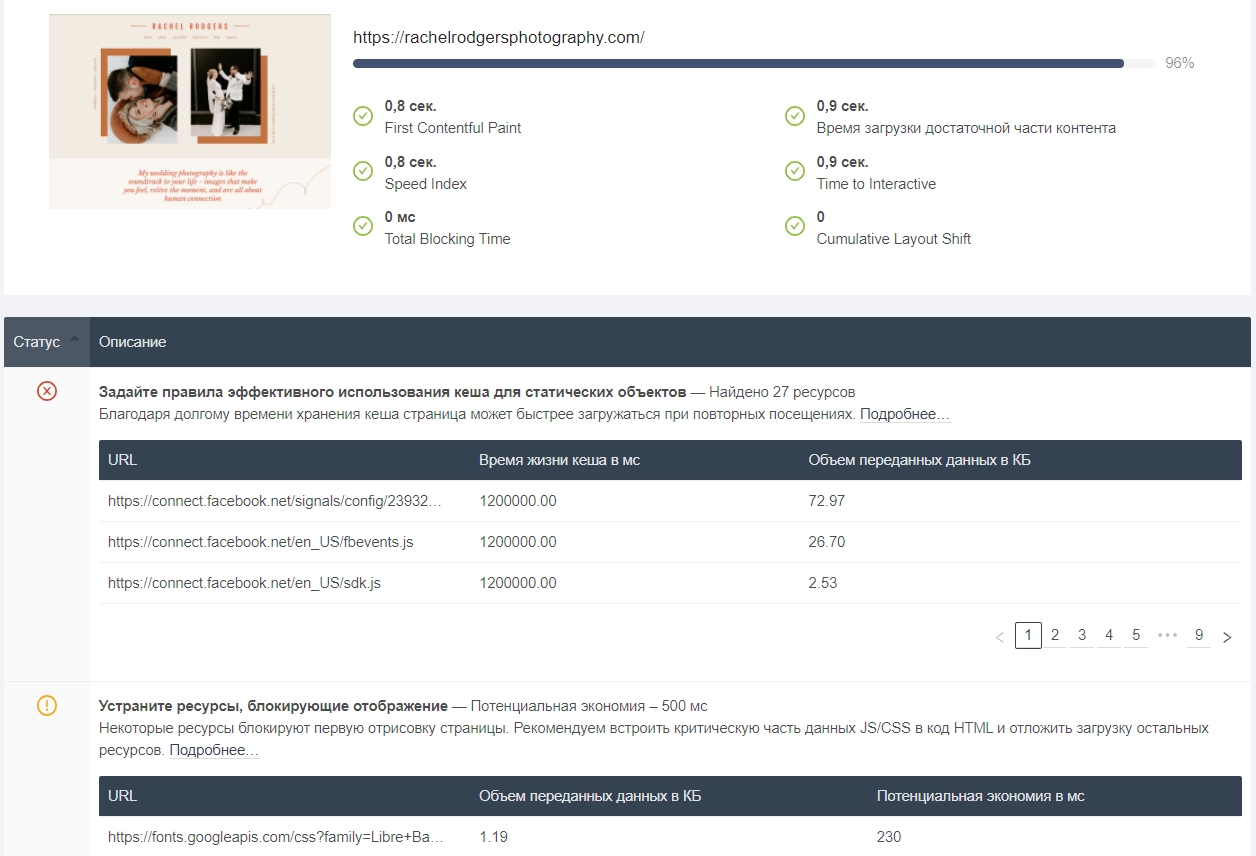Open page 2 of cache resources
The width and height of the screenshot is (1256, 856).
[x=1055, y=635]
